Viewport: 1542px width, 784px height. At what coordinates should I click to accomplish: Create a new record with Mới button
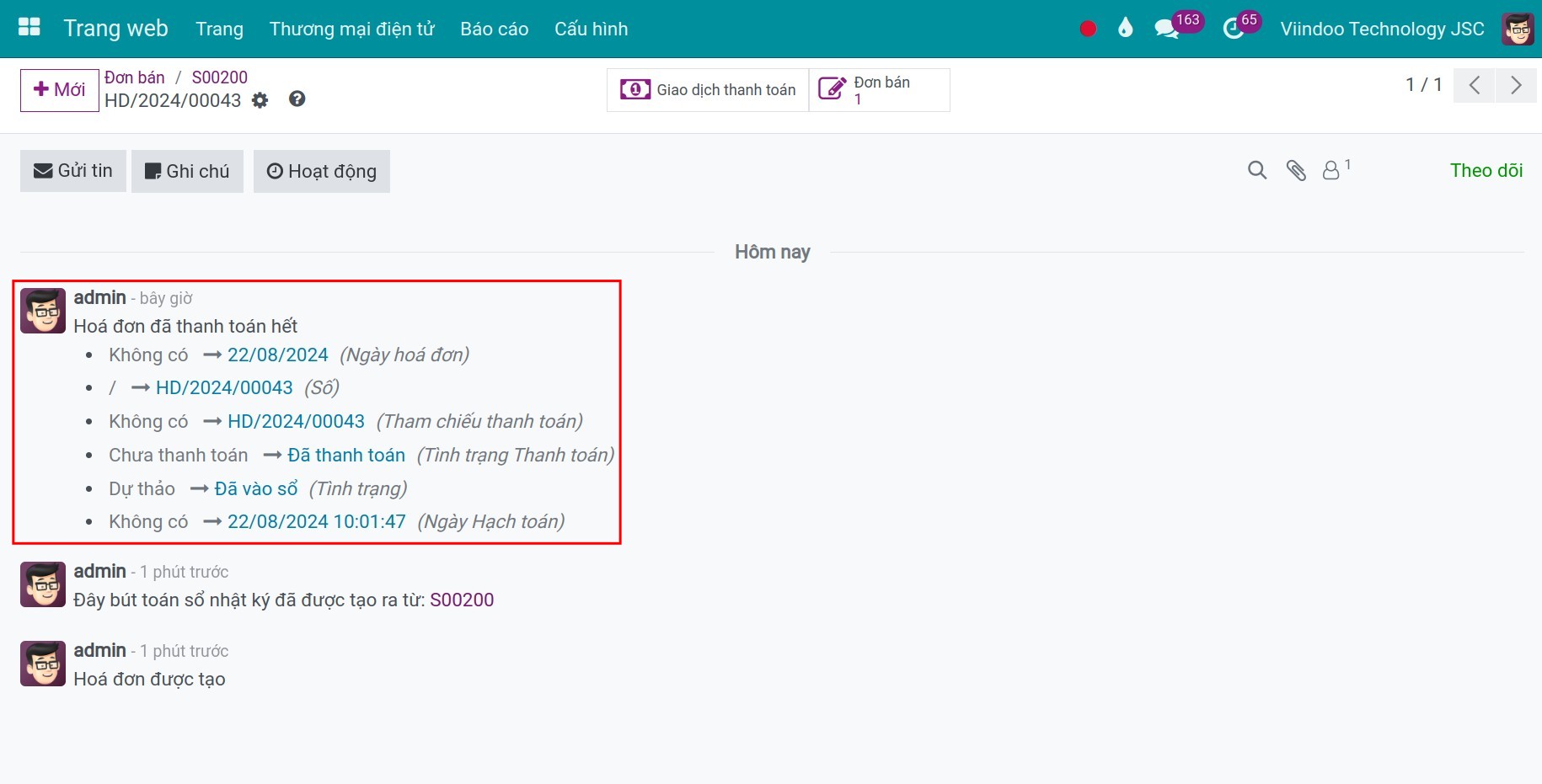pyautogui.click(x=60, y=90)
